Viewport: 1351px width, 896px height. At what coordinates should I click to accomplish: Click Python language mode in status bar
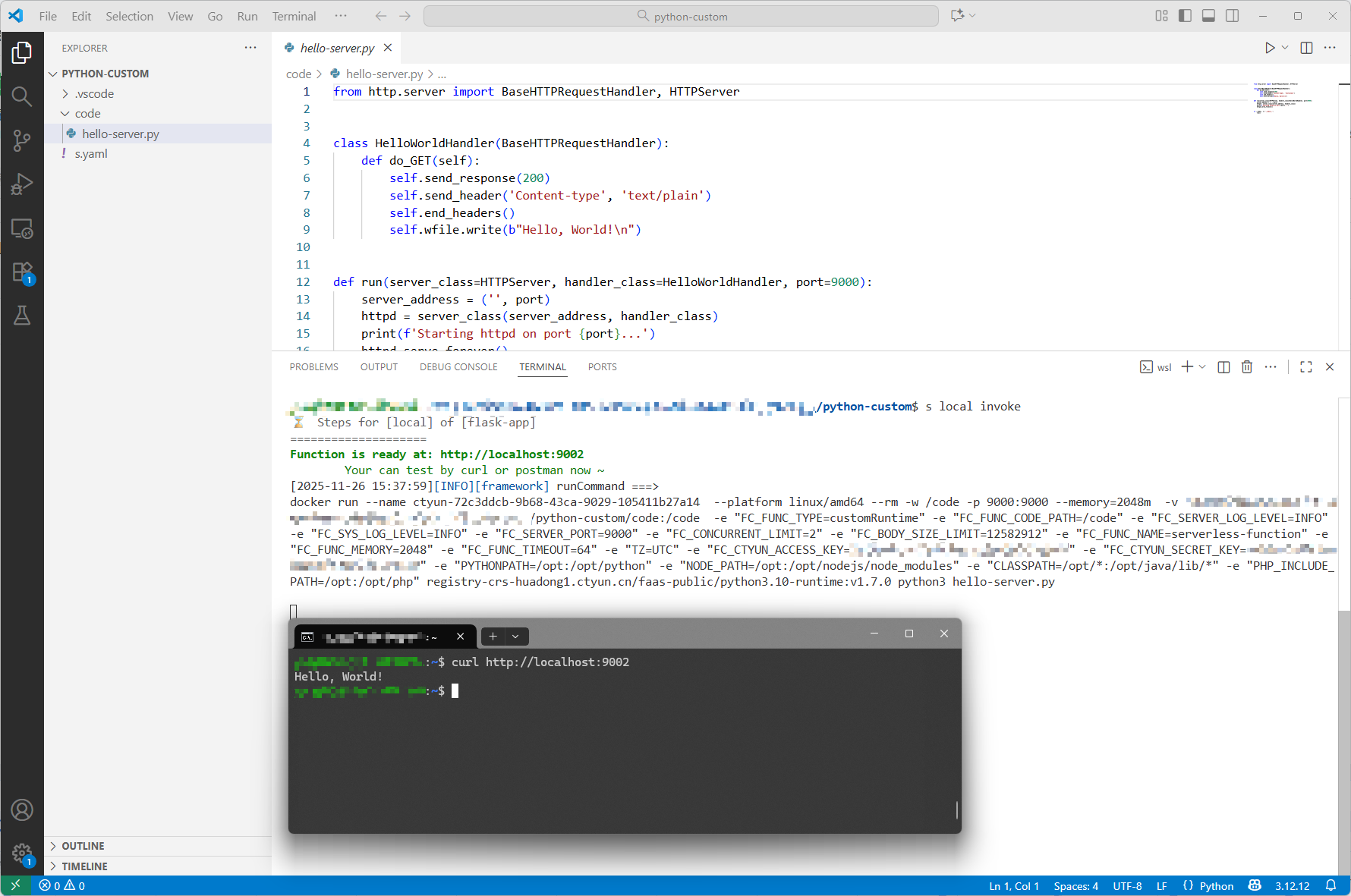pyautogui.click(x=1216, y=886)
